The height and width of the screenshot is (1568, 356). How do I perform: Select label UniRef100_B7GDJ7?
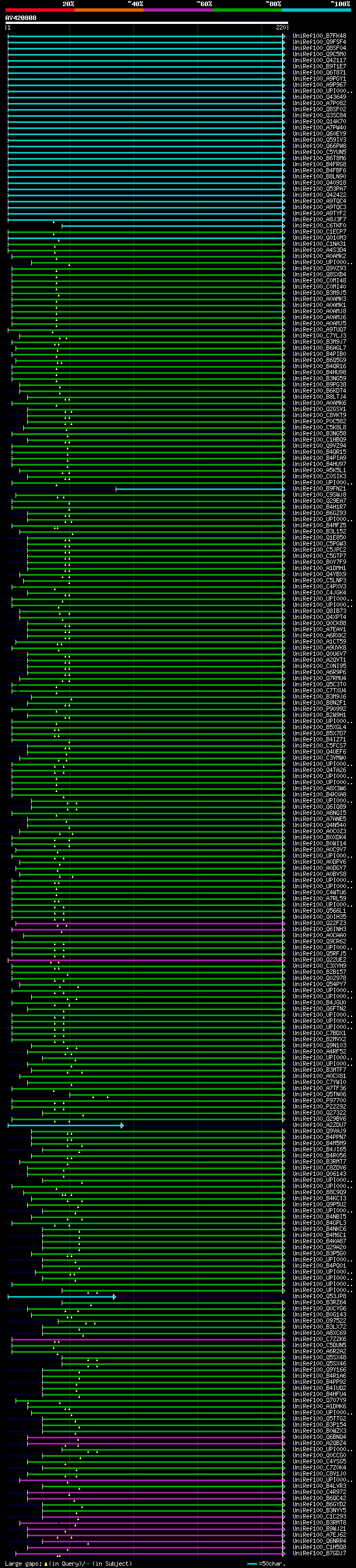pyautogui.click(x=319, y=1553)
